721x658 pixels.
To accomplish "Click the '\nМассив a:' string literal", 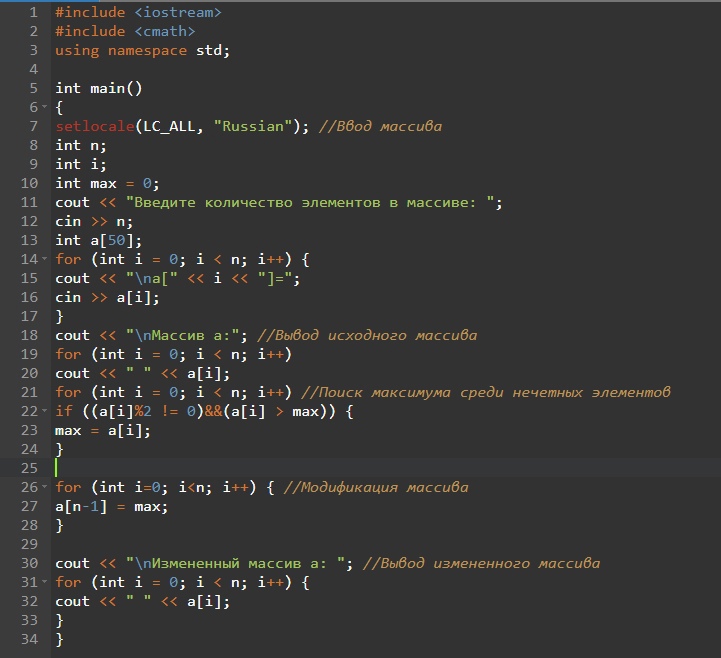I will coord(182,336).
